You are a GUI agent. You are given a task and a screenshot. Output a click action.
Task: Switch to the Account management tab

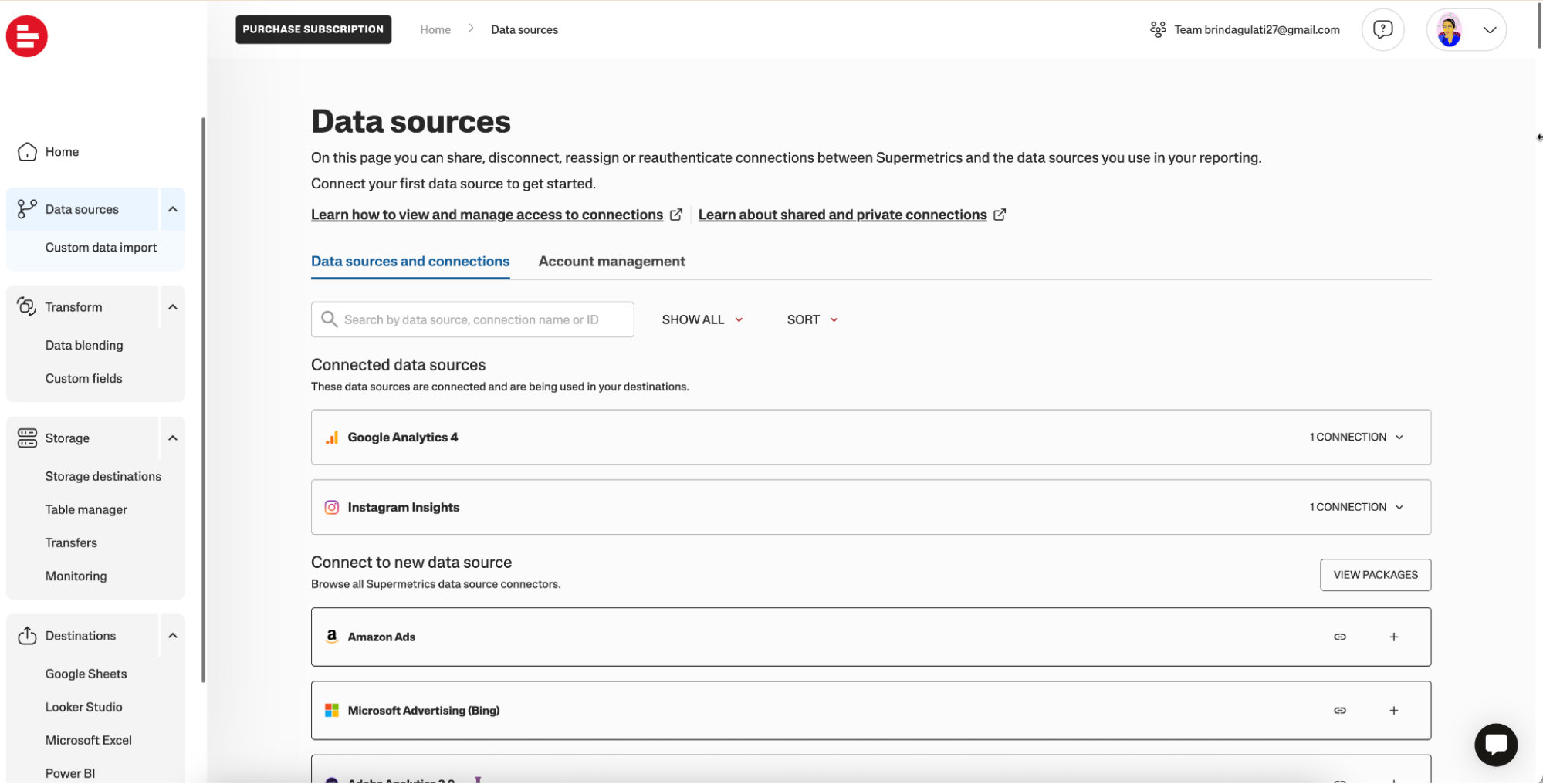point(611,261)
